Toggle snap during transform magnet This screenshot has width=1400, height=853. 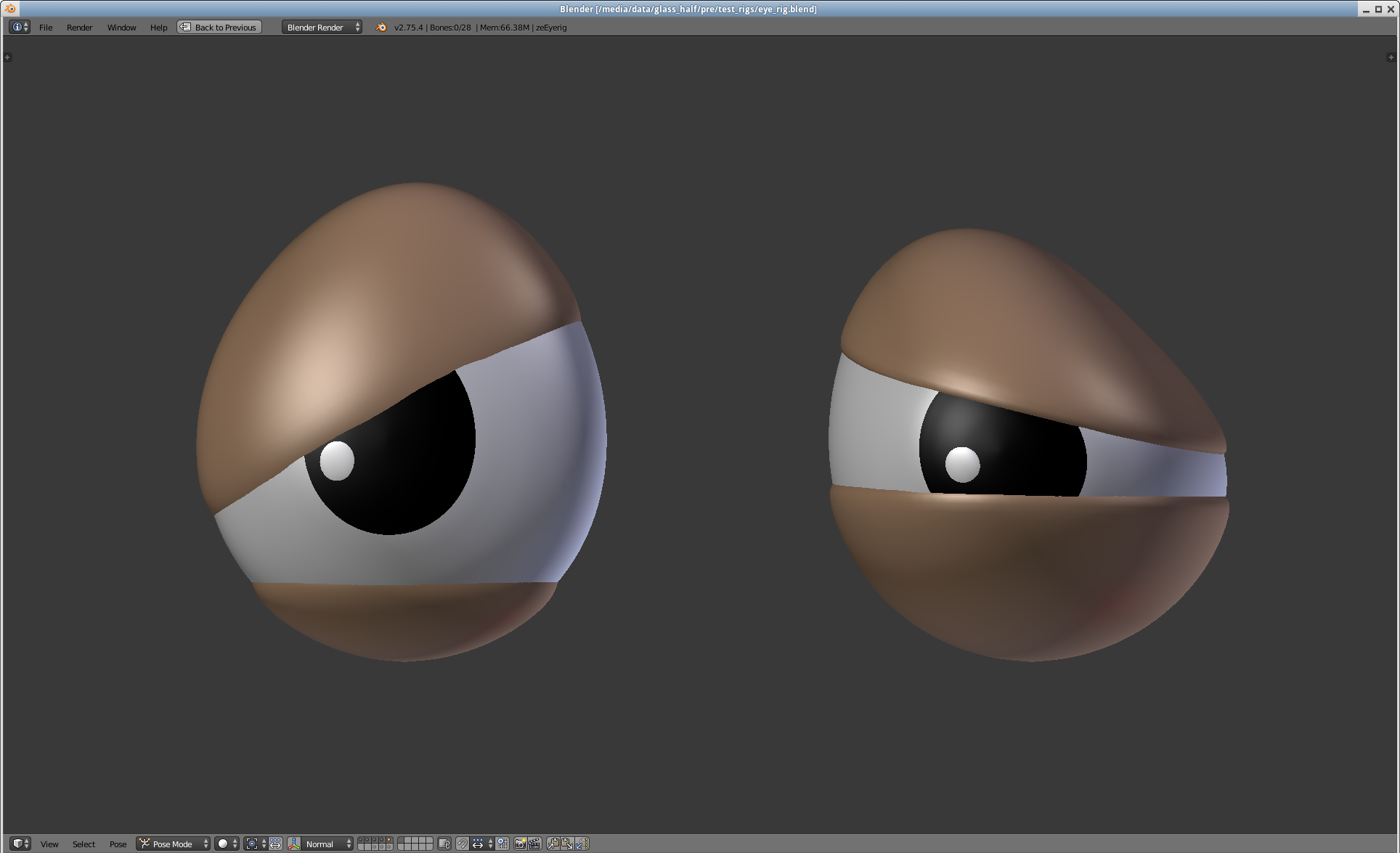tap(462, 844)
